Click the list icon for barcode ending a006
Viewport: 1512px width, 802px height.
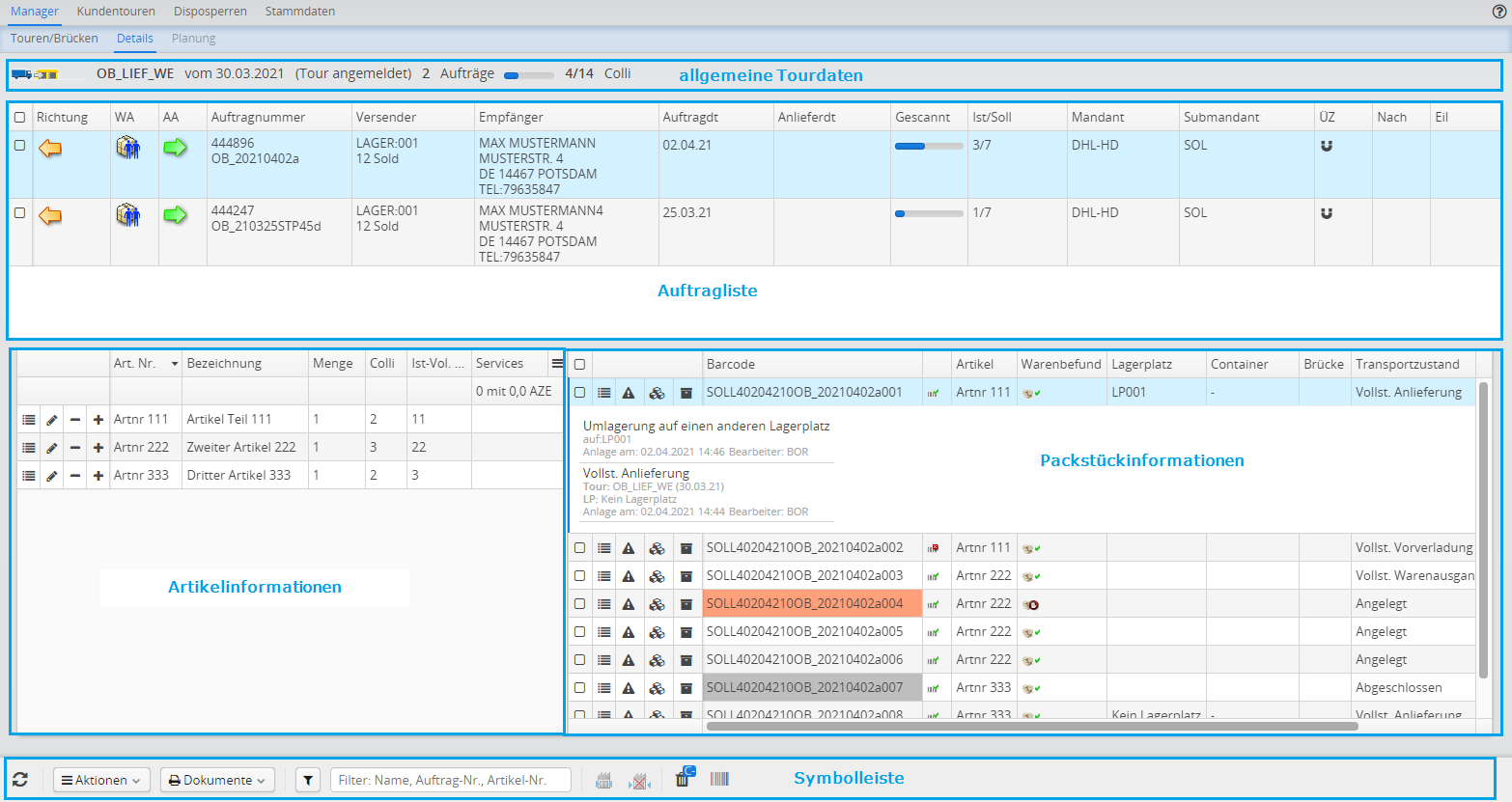[604, 660]
